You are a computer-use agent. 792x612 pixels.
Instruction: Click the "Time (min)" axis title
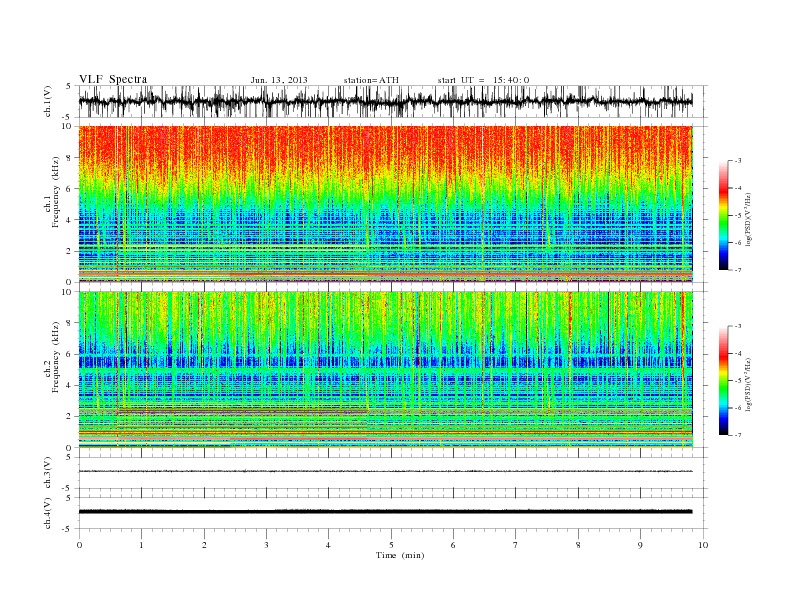pyautogui.click(x=400, y=555)
